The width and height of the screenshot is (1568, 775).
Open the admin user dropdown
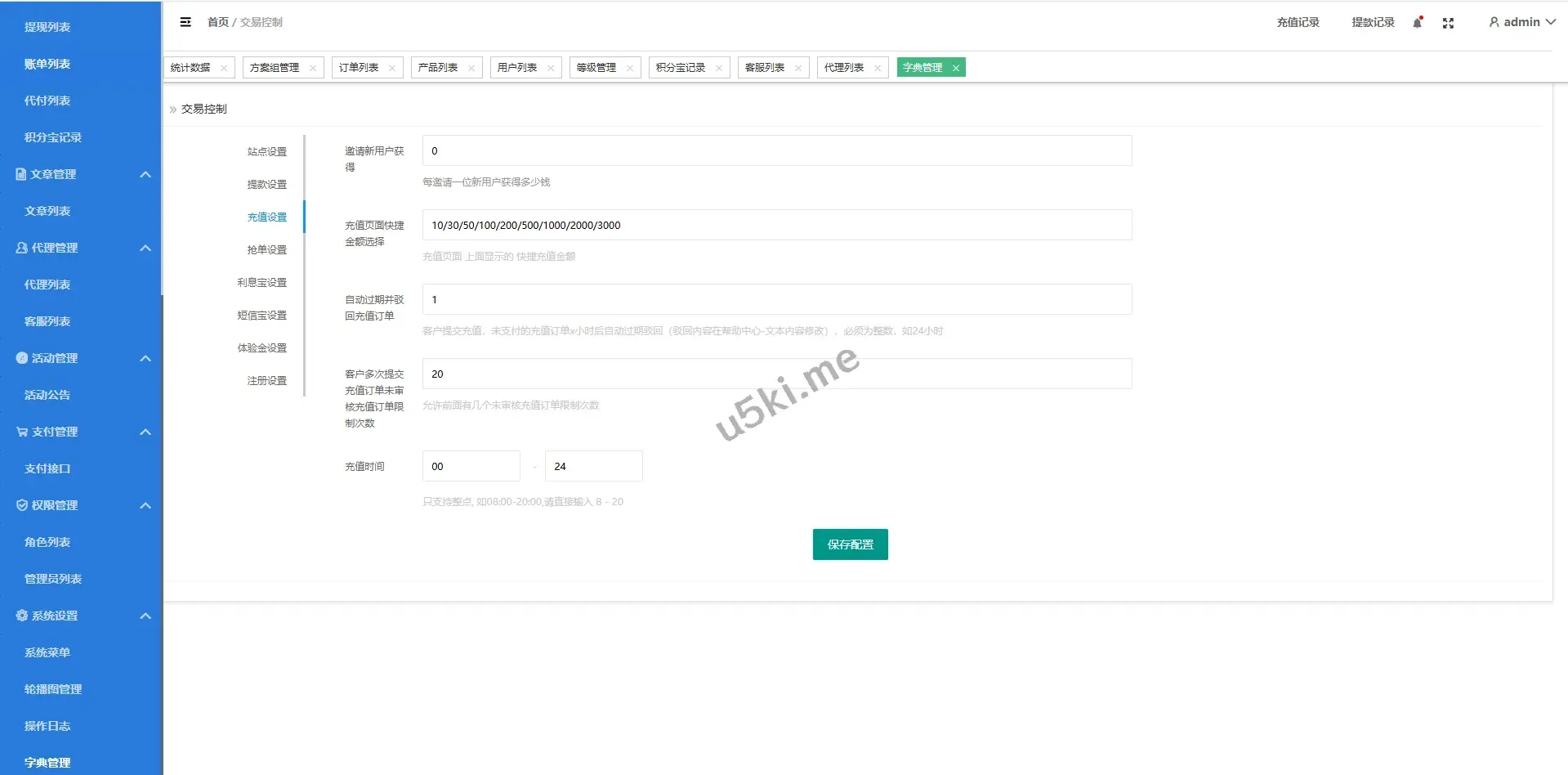[1521, 22]
